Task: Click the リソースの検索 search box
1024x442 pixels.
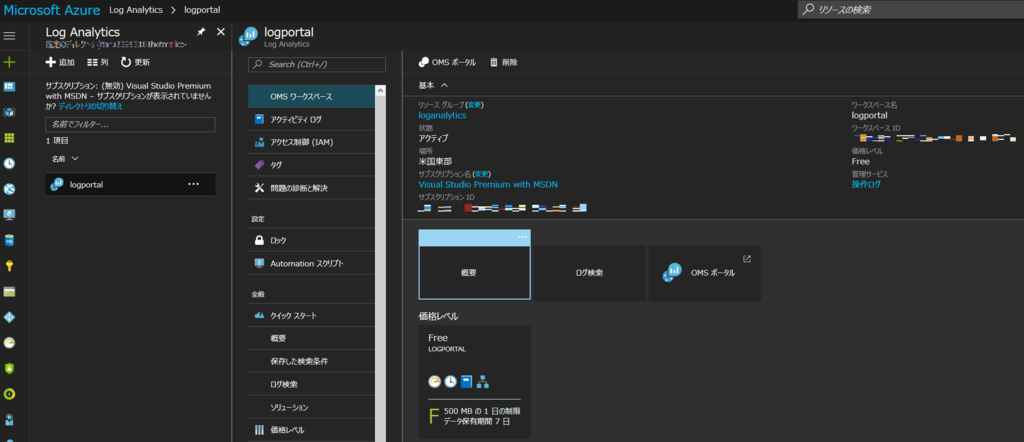Action: pos(910,10)
